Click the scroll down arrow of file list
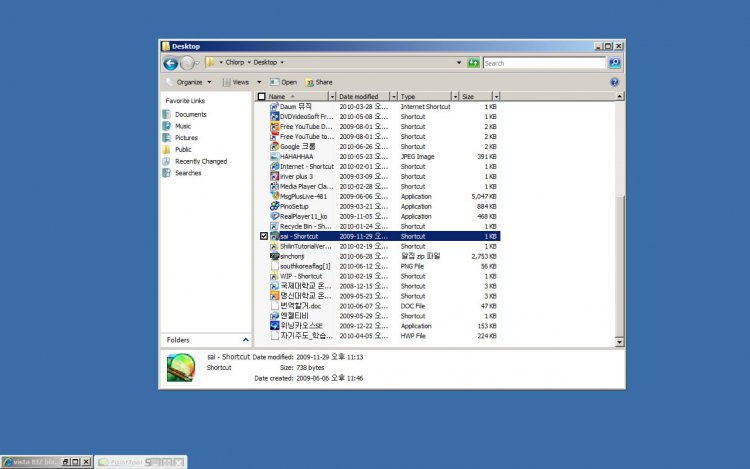This screenshot has width=750, height=469. tap(619, 342)
